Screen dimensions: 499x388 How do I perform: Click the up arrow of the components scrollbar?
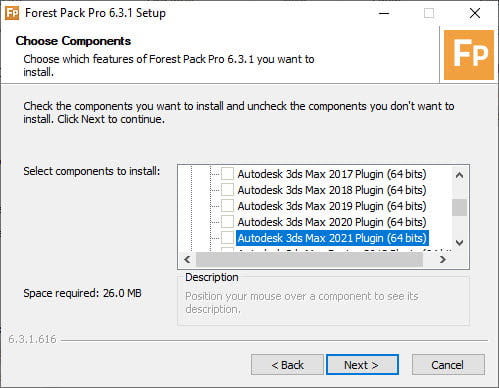[x=459, y=175]
